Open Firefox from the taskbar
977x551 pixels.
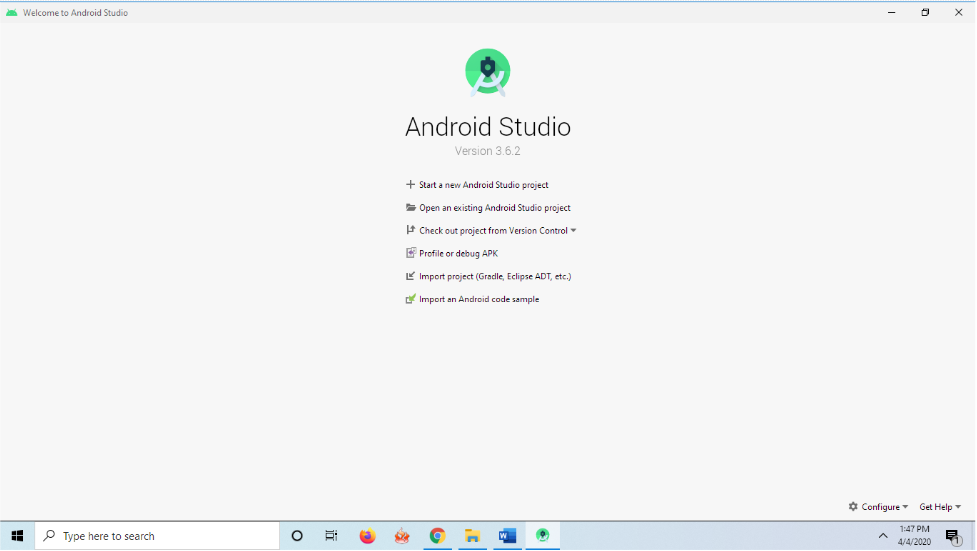[x=367, y=536]
